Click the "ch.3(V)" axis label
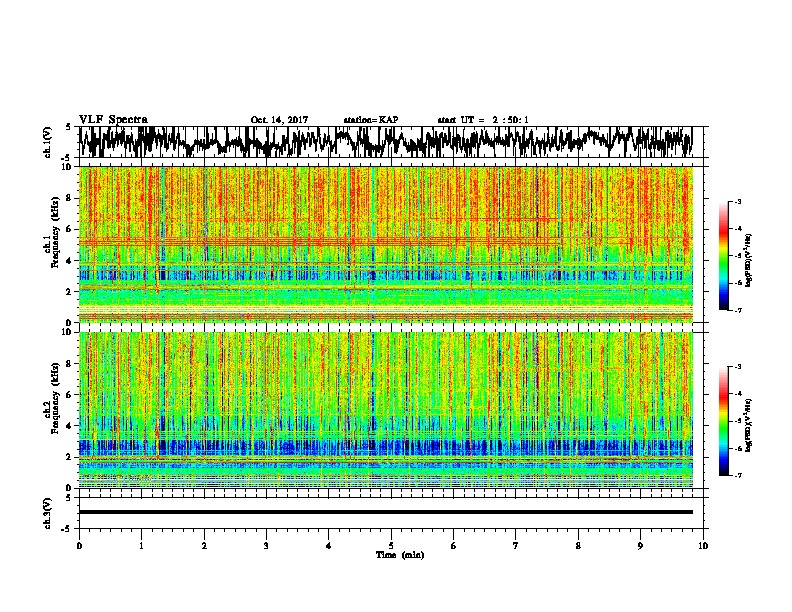The width and height of the screenshot is (792, 612). (48, 513)
